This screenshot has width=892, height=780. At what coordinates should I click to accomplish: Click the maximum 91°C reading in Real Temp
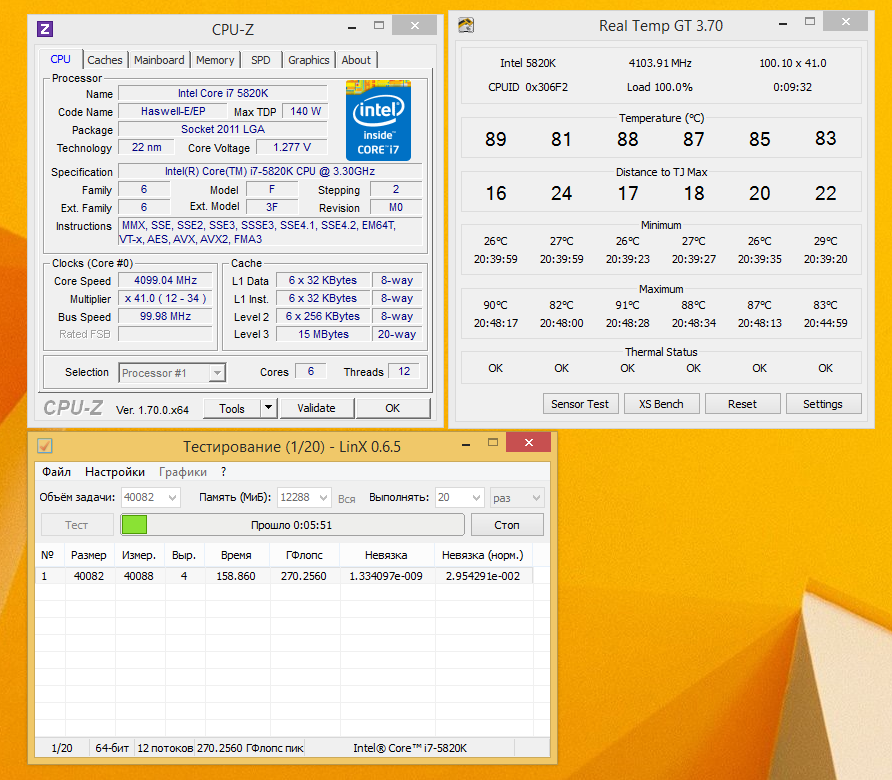point(627,305)
